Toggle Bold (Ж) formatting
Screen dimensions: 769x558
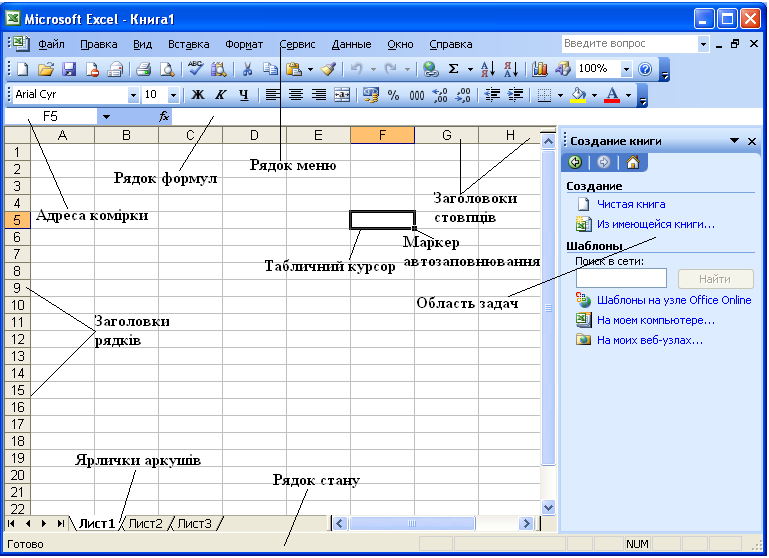click(x=198, y=95)
